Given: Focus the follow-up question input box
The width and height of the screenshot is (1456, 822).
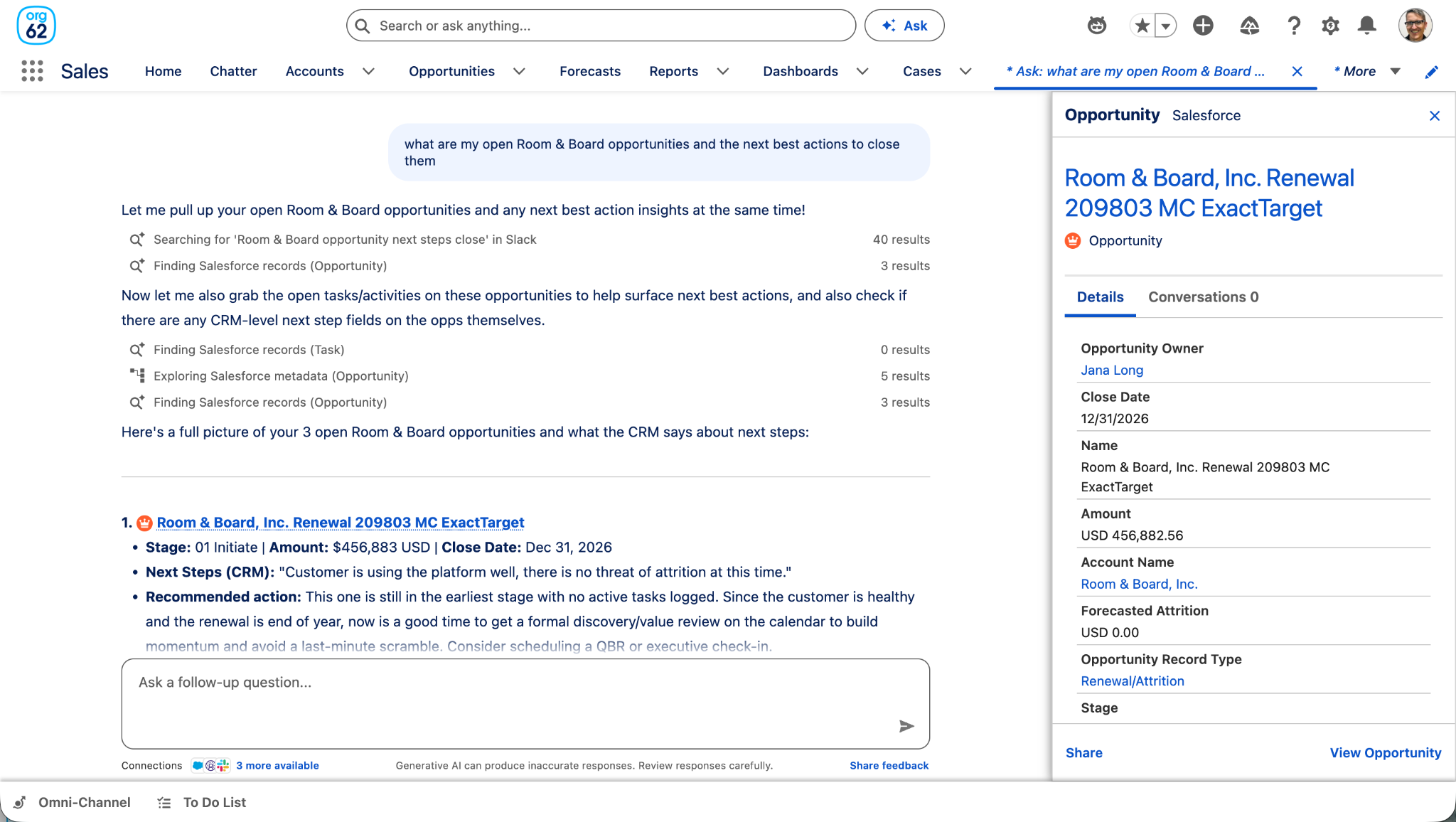Looking at the screenshot, I should [x=525, y=703].
